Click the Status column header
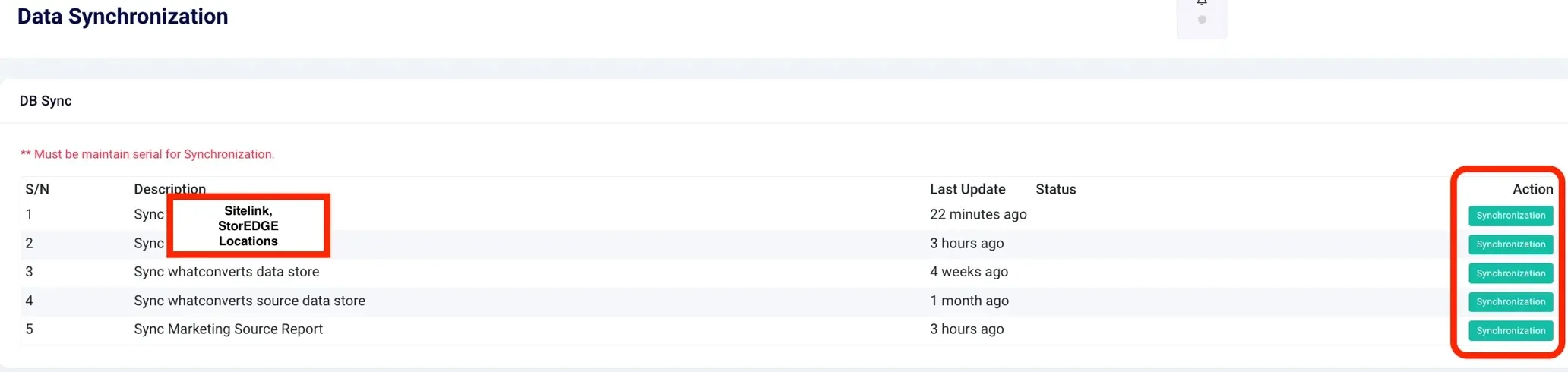The height and width of the screenshot is (372, 1568). (1055, 189)
